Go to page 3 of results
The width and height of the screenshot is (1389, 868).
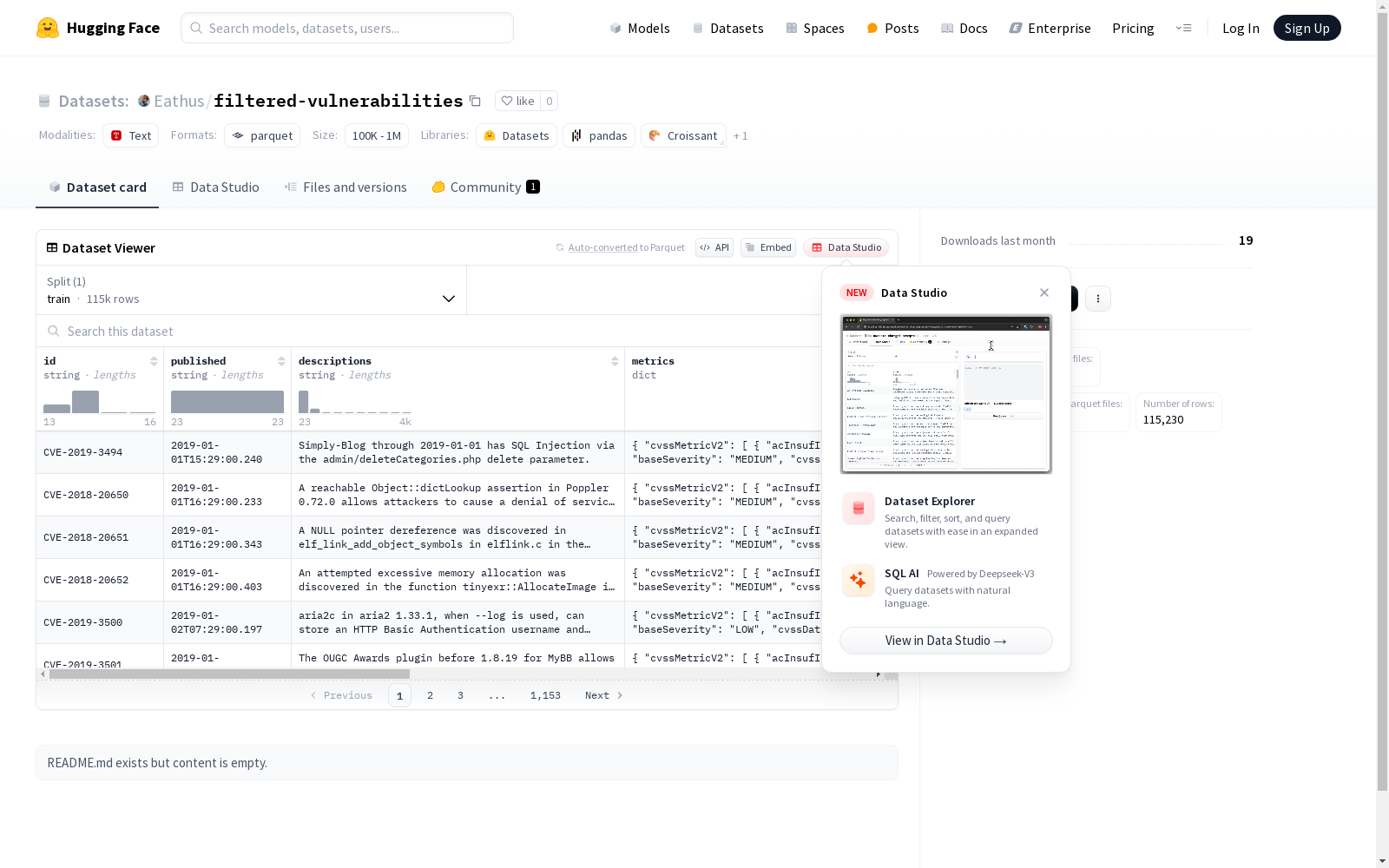[460, 695]
